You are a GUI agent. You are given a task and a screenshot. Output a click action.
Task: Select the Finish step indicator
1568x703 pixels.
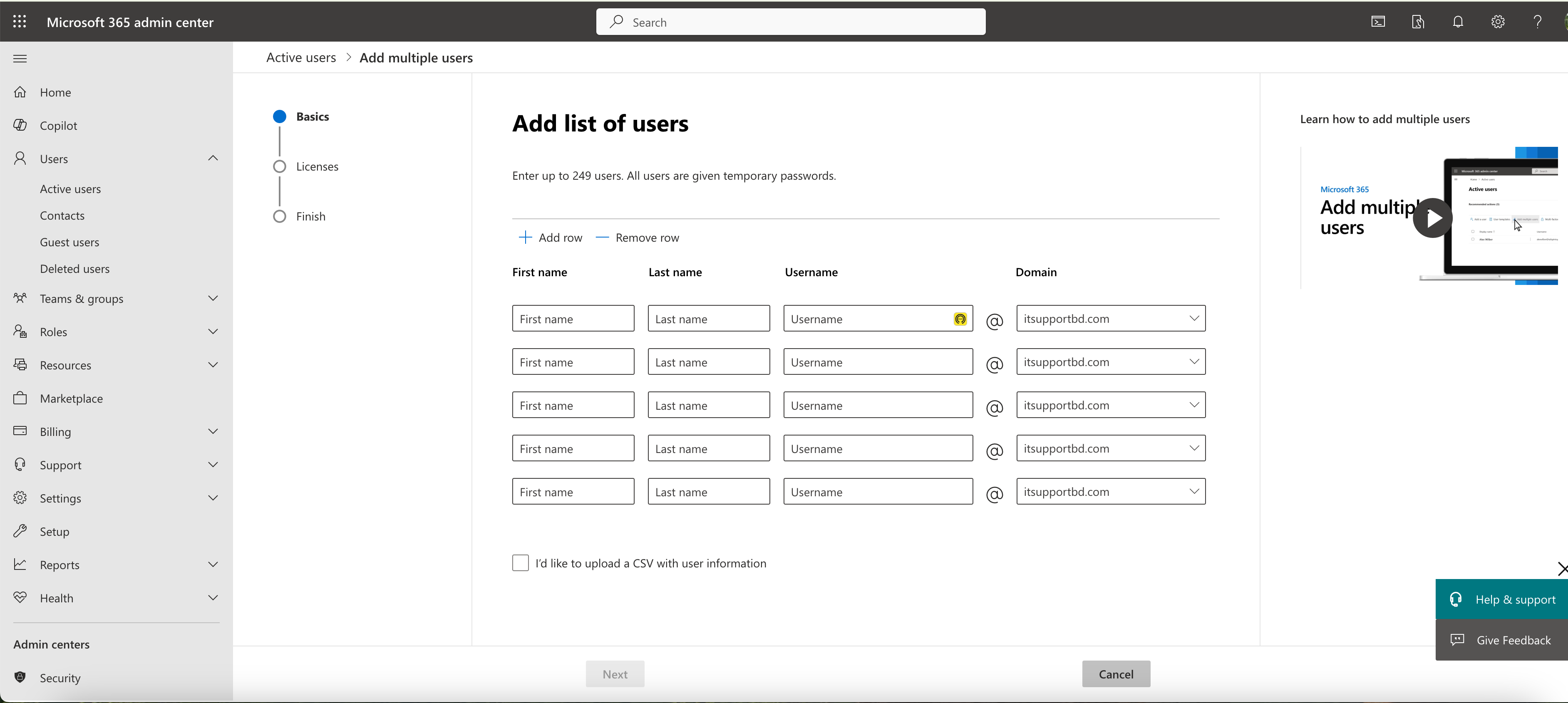279,216
